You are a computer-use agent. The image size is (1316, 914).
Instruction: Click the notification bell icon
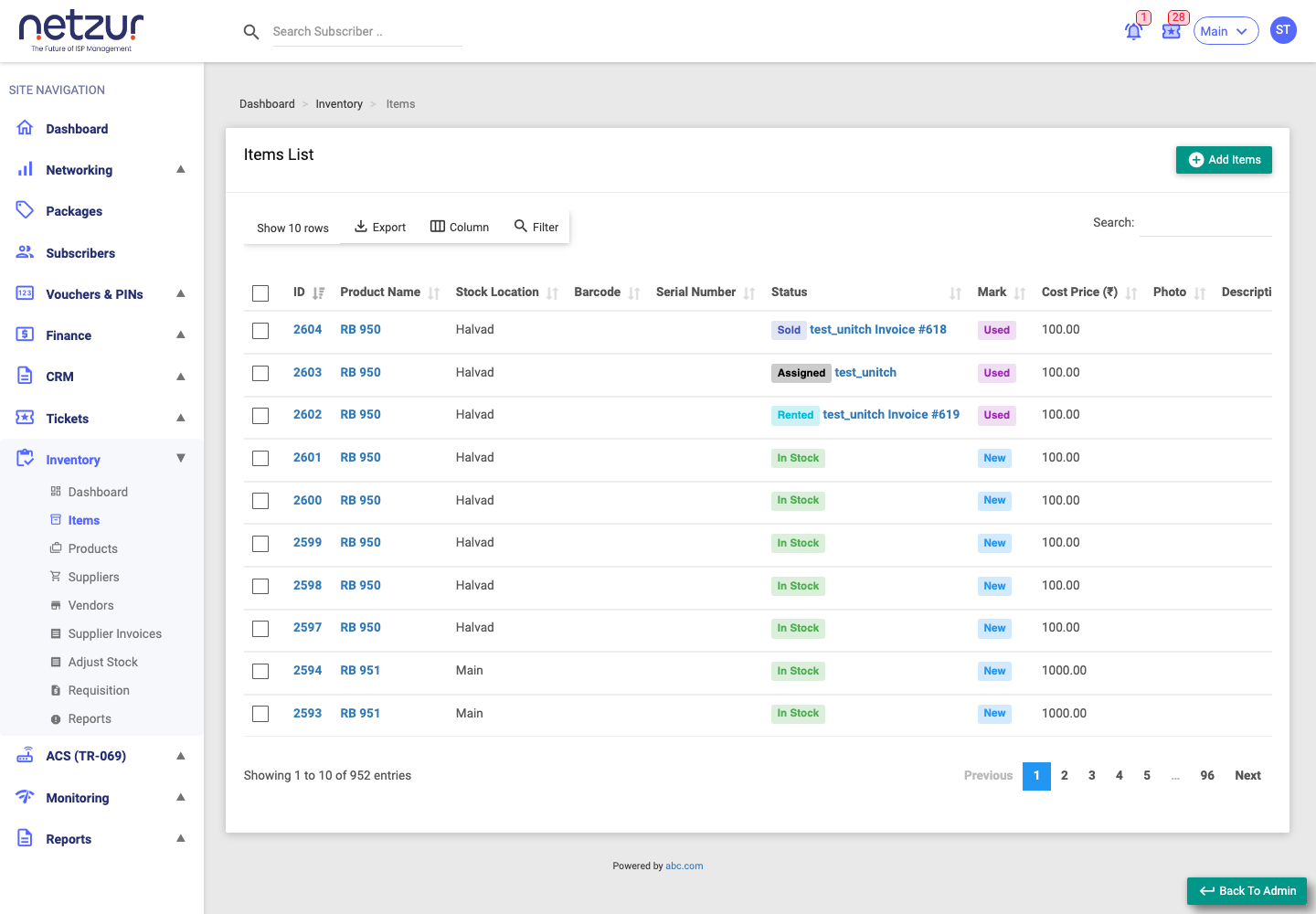click(1133, 31)
